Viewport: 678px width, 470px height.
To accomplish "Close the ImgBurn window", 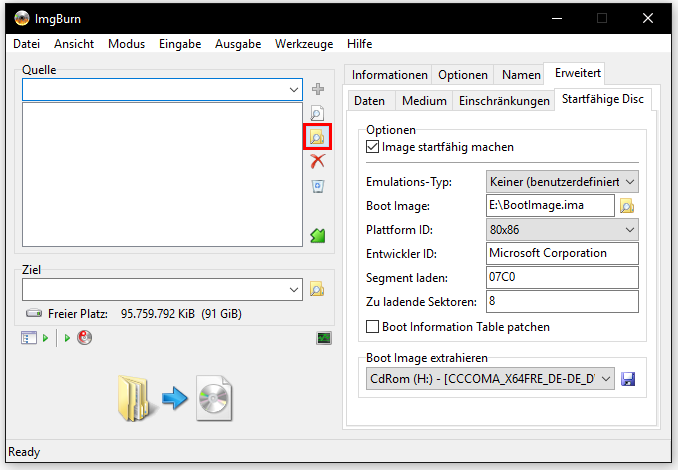I will [x=647, y=18].
